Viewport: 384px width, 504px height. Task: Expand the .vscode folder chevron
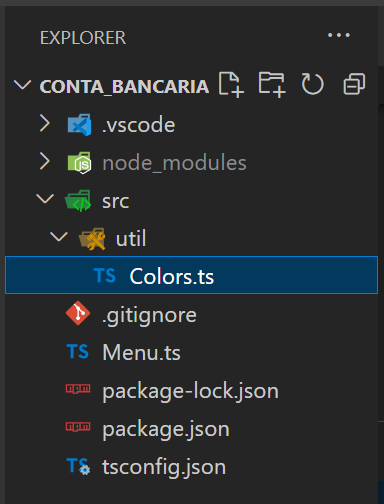[x=45, y=123]
